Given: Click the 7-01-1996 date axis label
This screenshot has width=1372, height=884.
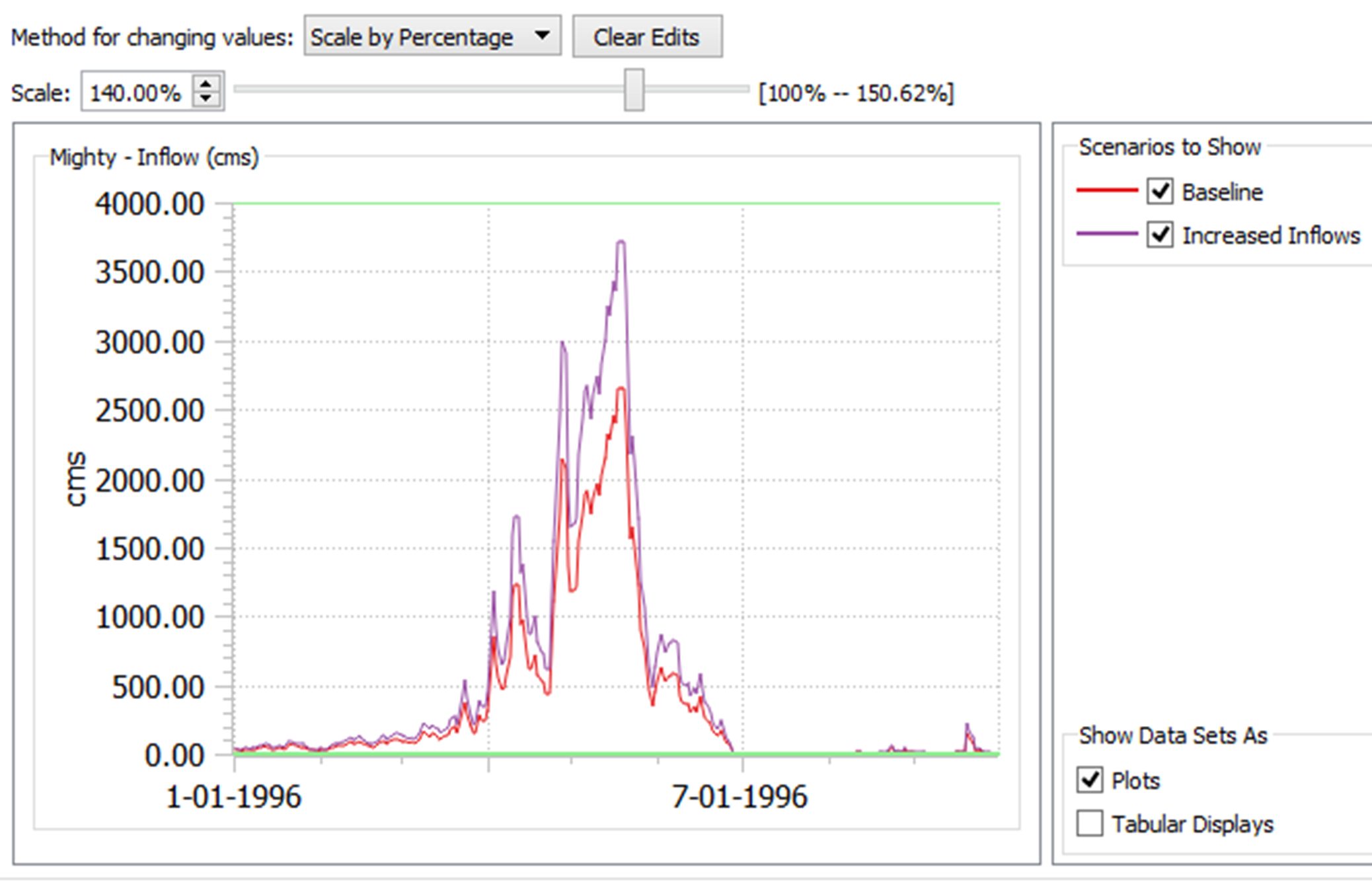Looking at the screenshot, I should point(740,797).
